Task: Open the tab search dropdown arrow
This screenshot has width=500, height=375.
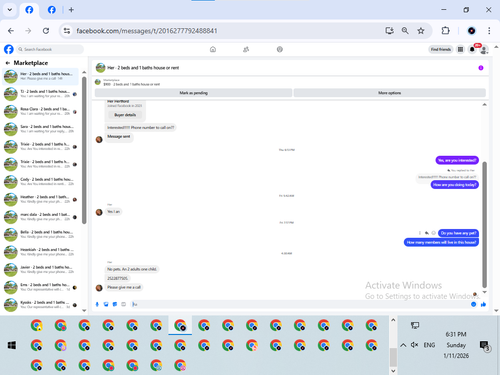Action: click(x=10, y=10)
